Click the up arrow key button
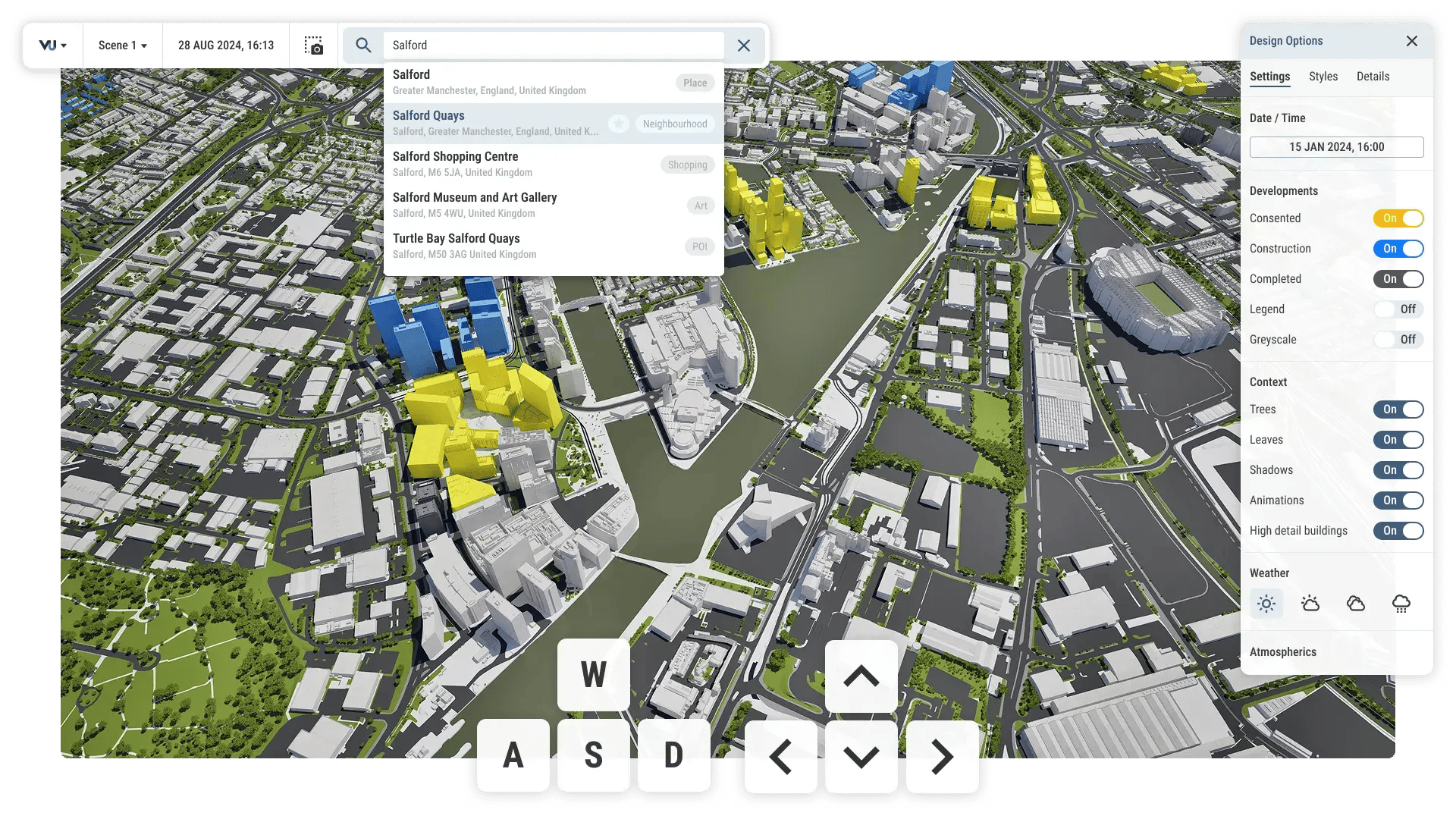The image size is (1456, 819). pyautogui.click(x=861, y=676)
